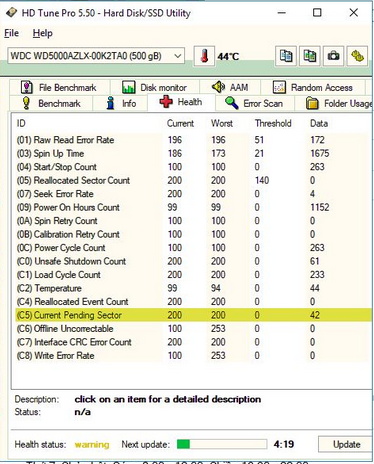374x464 pixels.
Task: Open the Error Scan tab
Action: pyautogui.click(x=254, y=103)
